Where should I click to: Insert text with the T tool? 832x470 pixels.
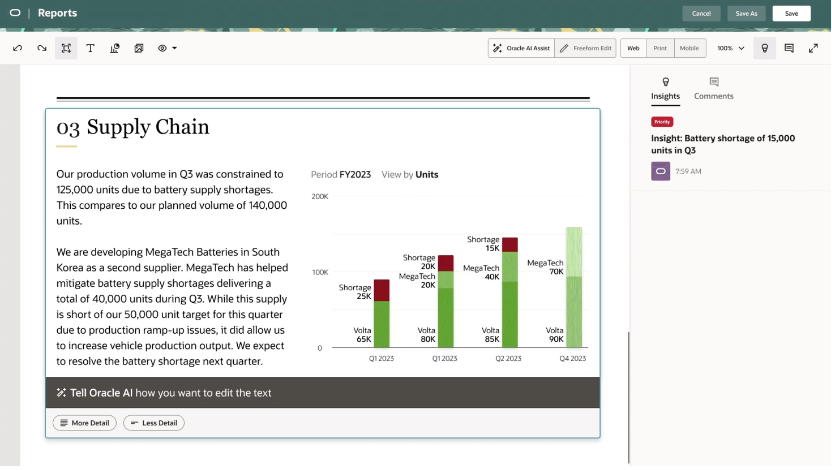pos(90,48)
